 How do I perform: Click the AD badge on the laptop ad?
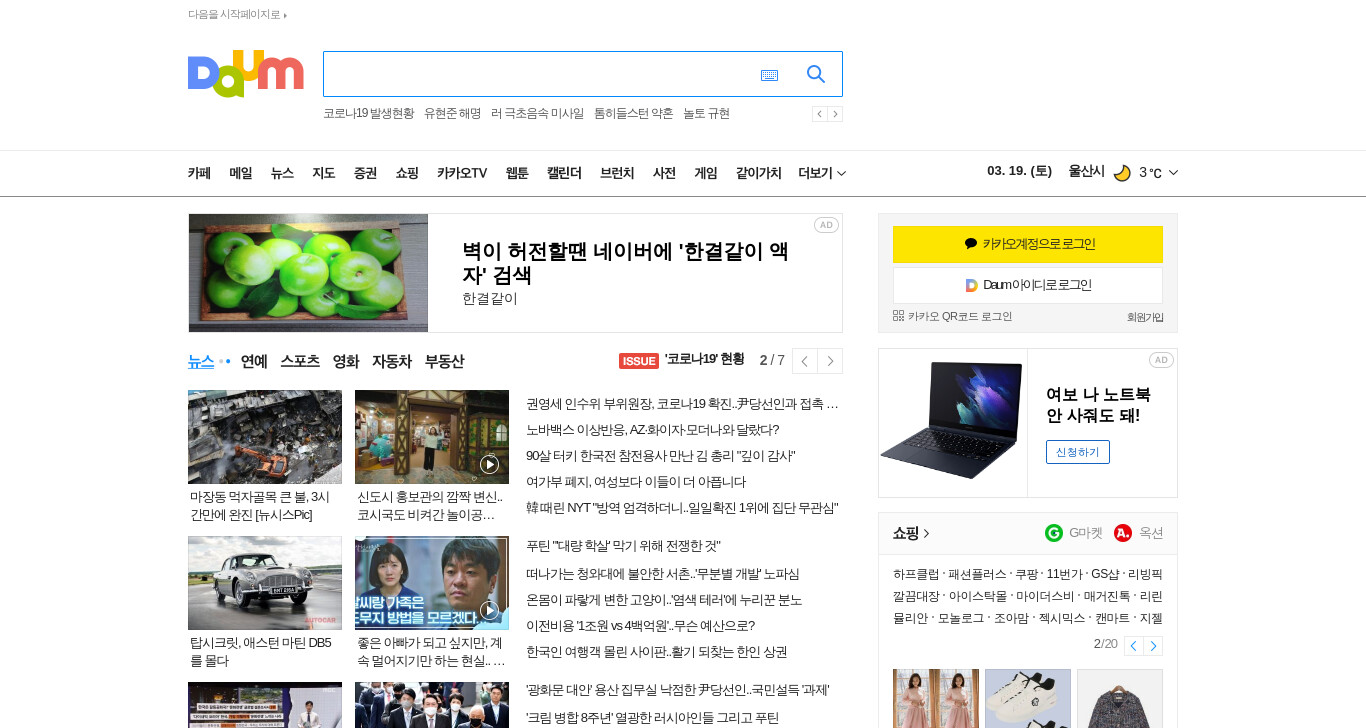(1161, 360)
